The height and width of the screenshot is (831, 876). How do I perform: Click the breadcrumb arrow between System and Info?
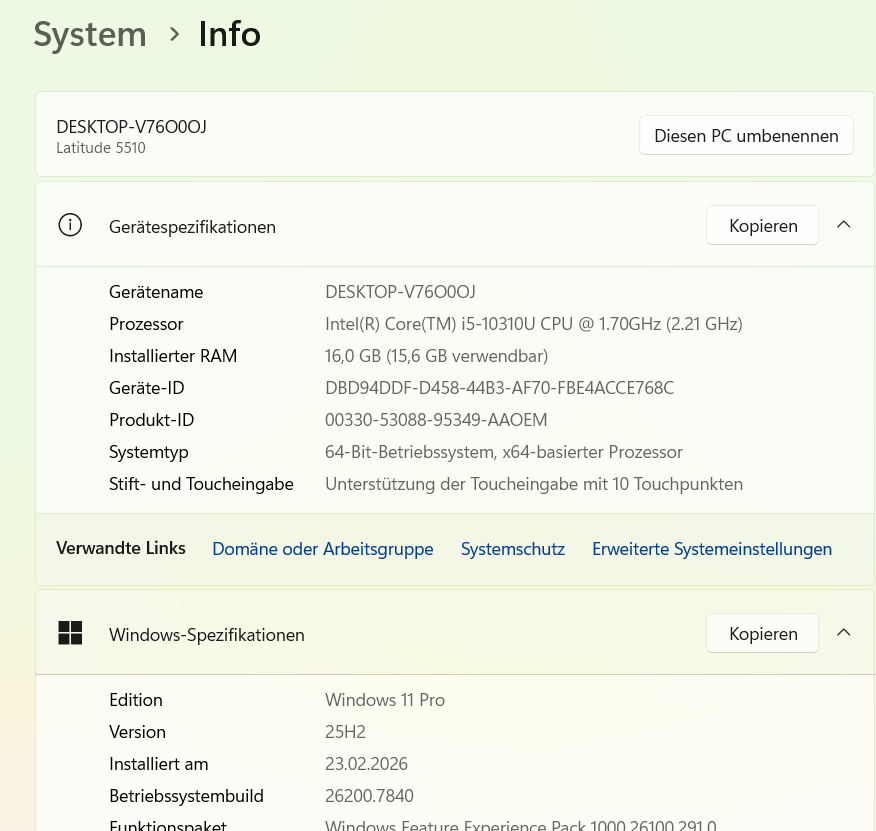click(x=174, y=35)
